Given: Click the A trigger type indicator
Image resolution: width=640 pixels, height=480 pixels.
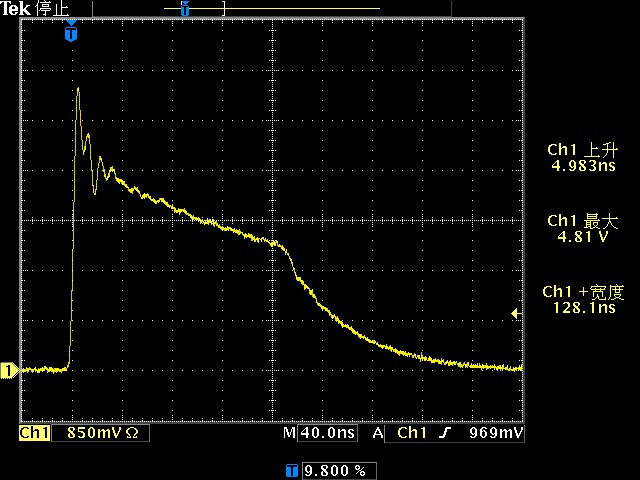Looking at the screenshot, I should pos(377,433).
